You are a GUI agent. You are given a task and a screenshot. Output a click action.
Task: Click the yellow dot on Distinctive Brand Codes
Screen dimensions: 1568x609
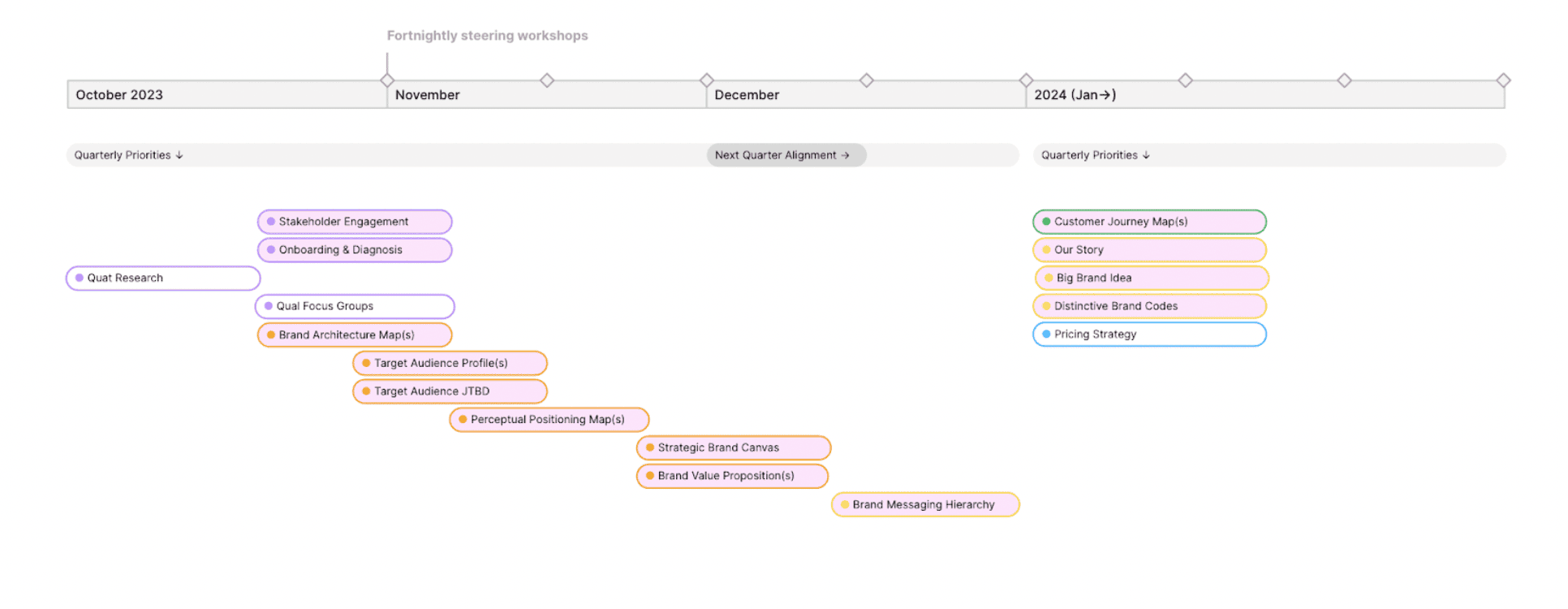[1046, 306]
